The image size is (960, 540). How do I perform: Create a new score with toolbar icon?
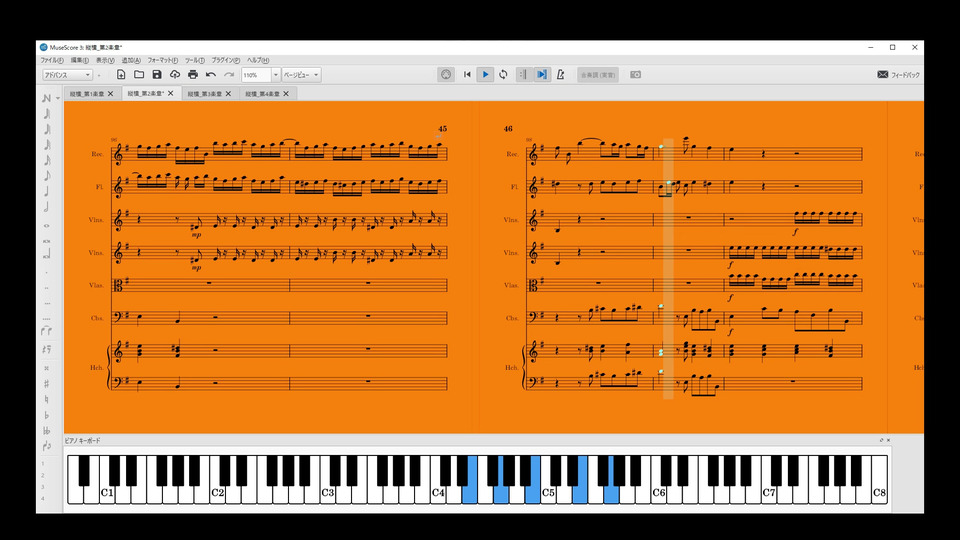click(121, 75)
